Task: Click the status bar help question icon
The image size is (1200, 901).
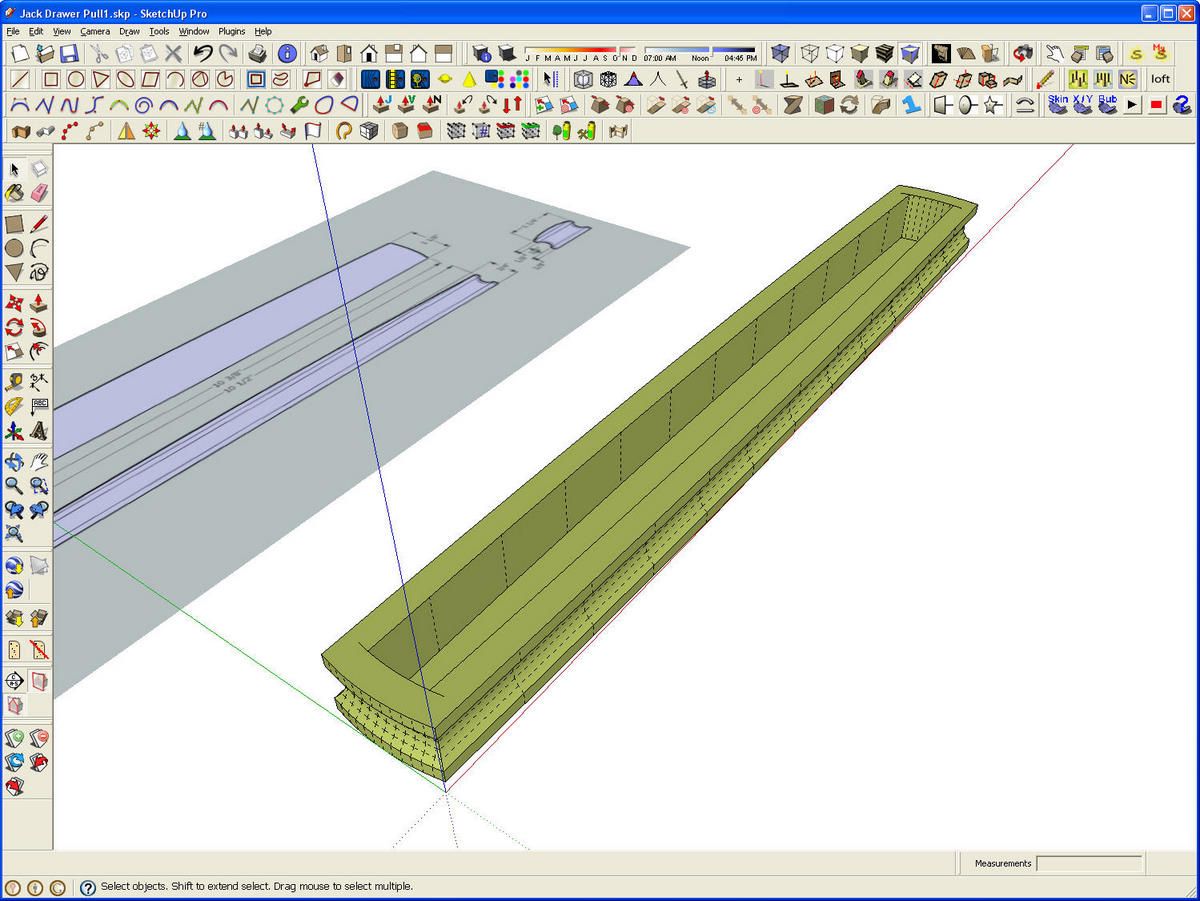Action: 87,887
